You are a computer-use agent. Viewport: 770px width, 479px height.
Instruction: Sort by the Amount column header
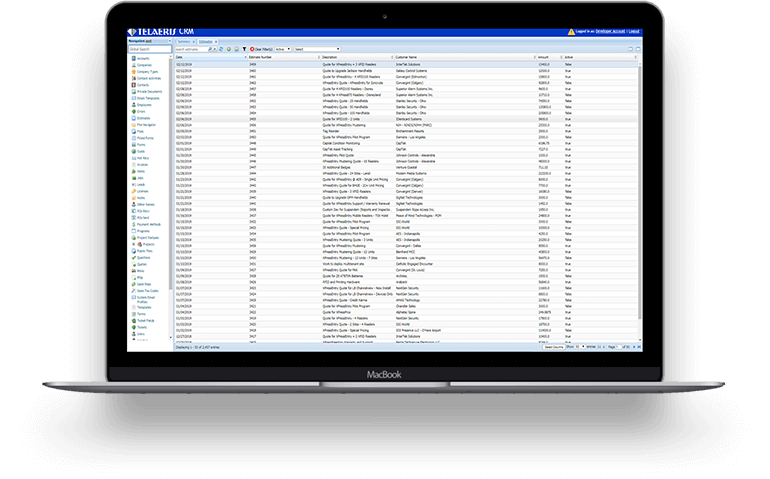tap(550, 57)
